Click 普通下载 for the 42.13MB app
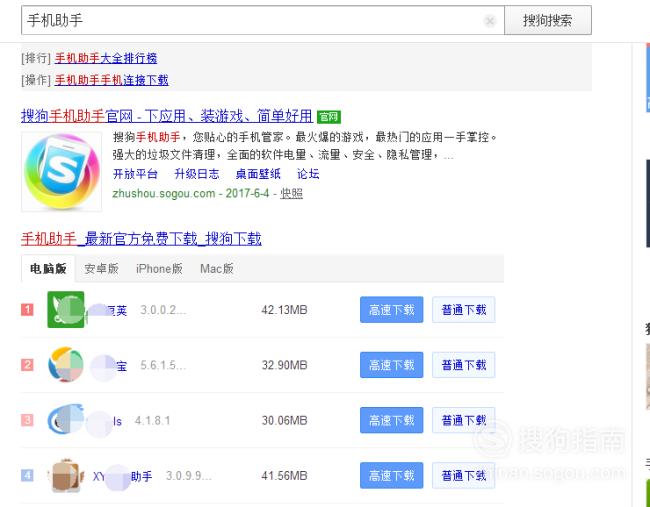 click(463, 310)
